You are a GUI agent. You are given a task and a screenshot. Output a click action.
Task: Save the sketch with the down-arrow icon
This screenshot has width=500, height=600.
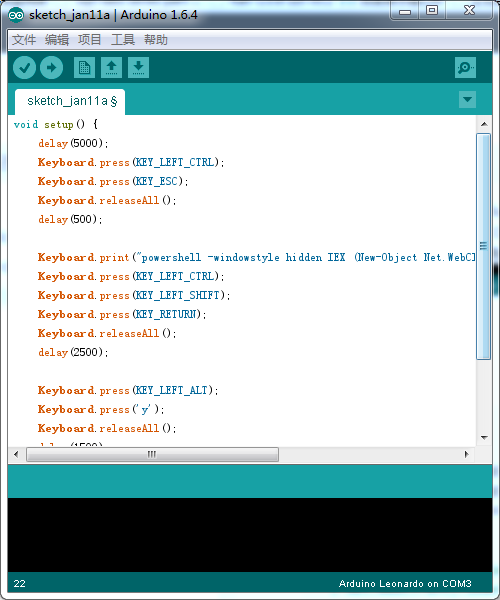[x=138, y=68]
